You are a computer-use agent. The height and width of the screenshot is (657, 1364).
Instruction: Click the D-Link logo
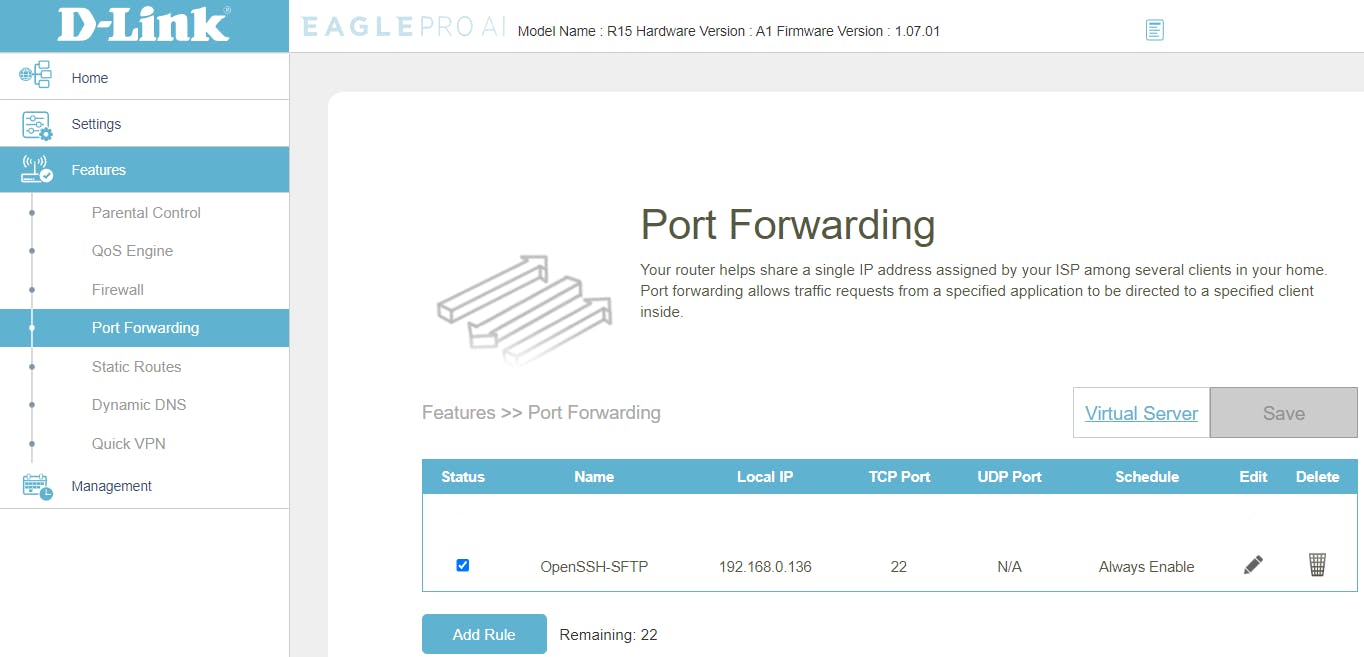click(x=144, y=25)
